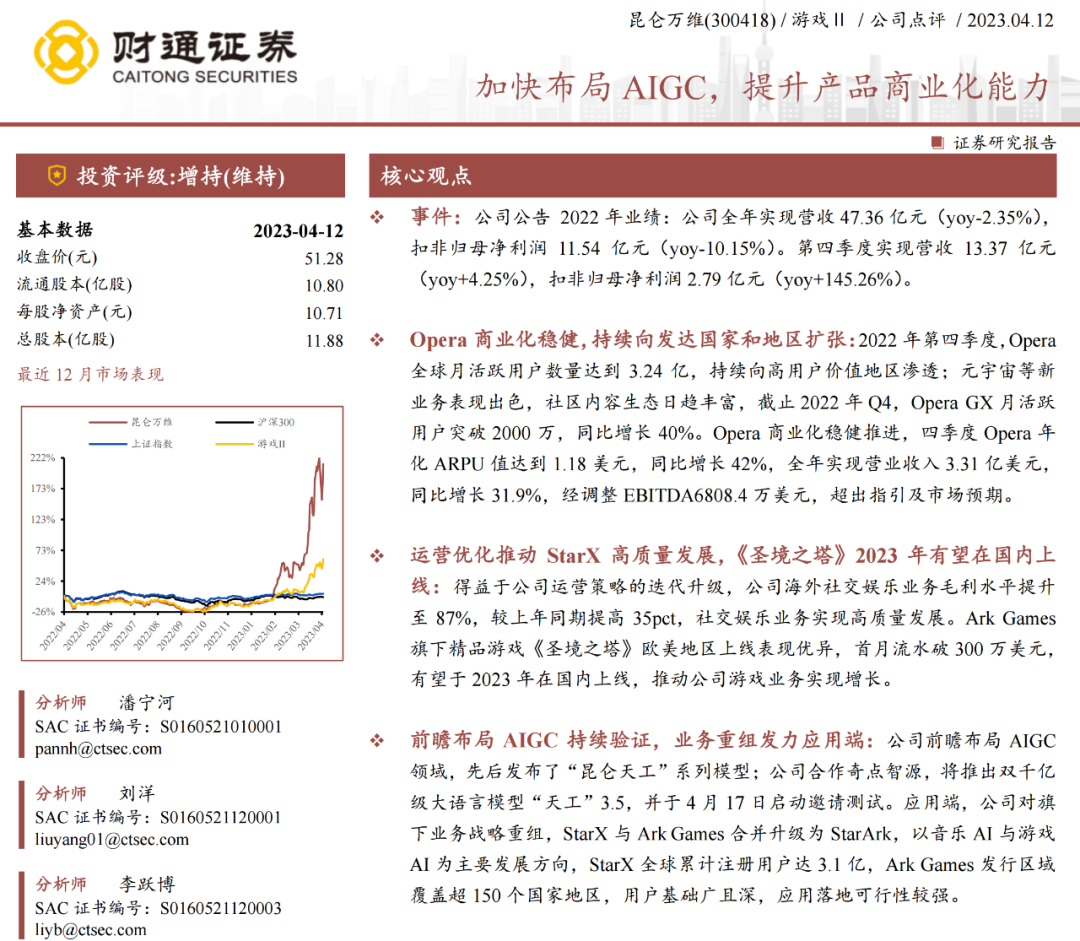Click the 222% y-axis label
Viewport: 1080px width, 941px height.
coord(43,457)
